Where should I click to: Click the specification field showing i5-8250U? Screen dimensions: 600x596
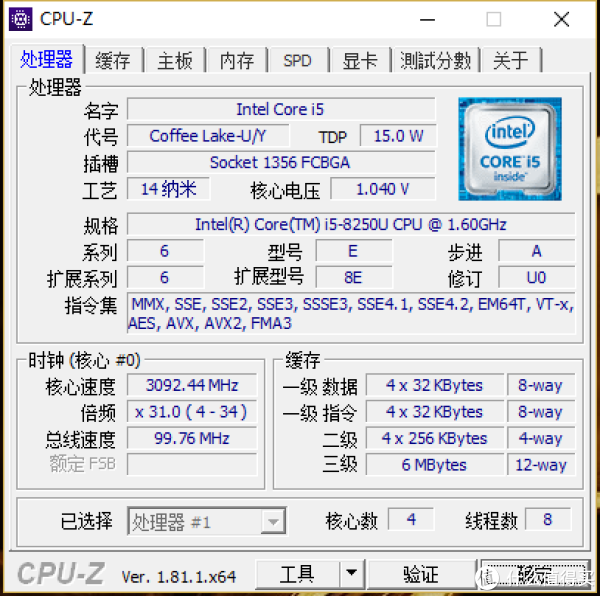coord(351,224)
